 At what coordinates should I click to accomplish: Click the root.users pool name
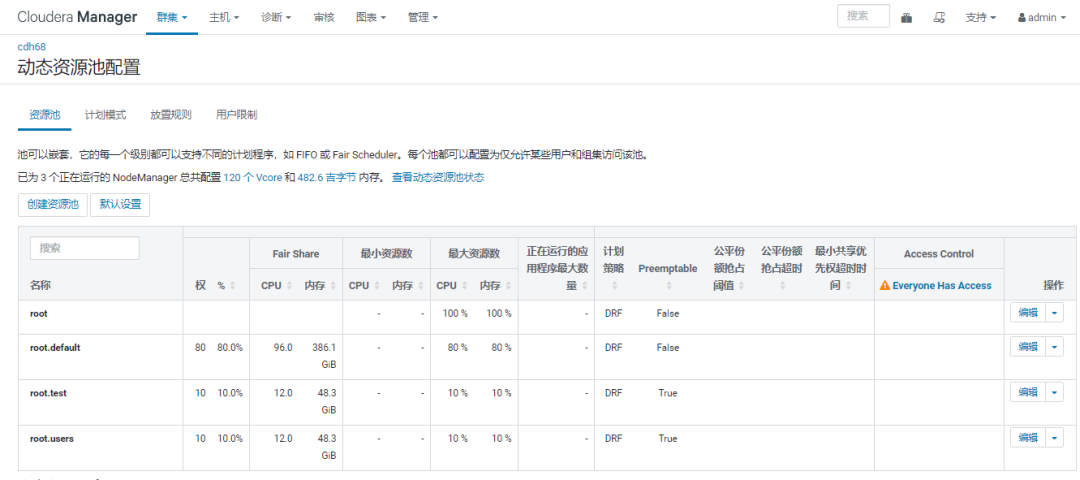52,439
